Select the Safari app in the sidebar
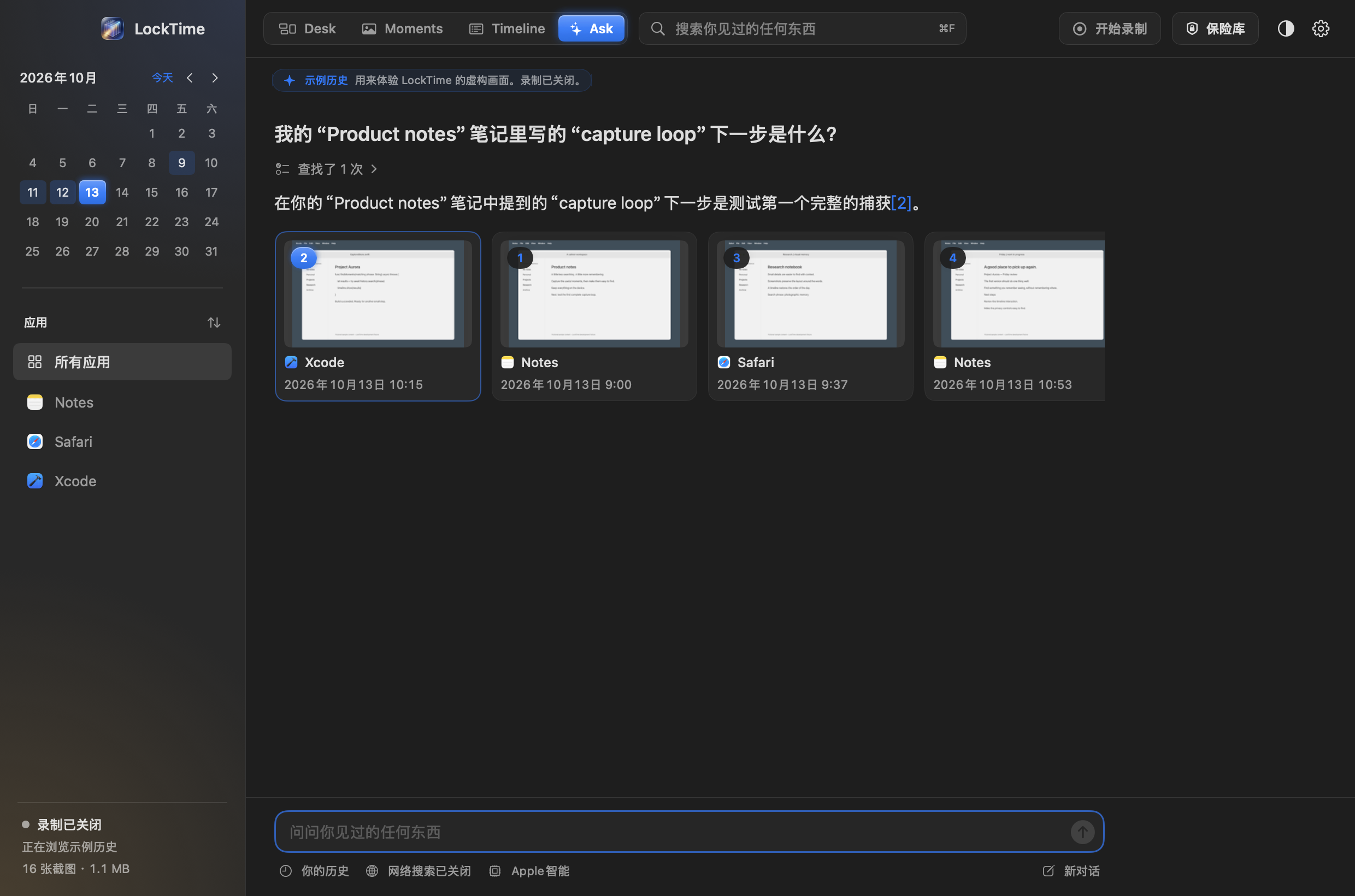The image size is (1355, 896). pyautogui.click(x=122, y=441)
